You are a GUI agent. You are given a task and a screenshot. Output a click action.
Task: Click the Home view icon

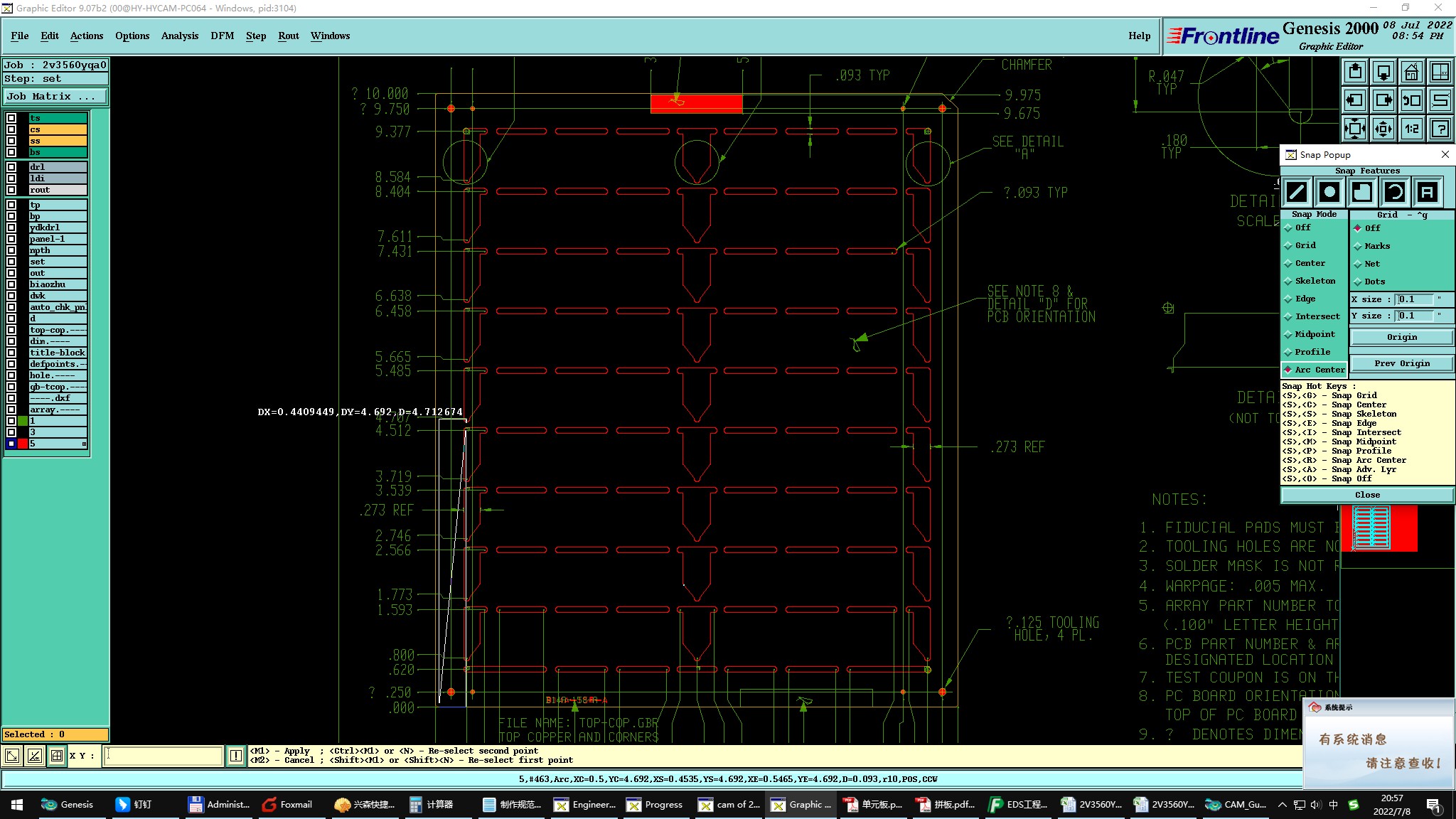(1411, 72)
